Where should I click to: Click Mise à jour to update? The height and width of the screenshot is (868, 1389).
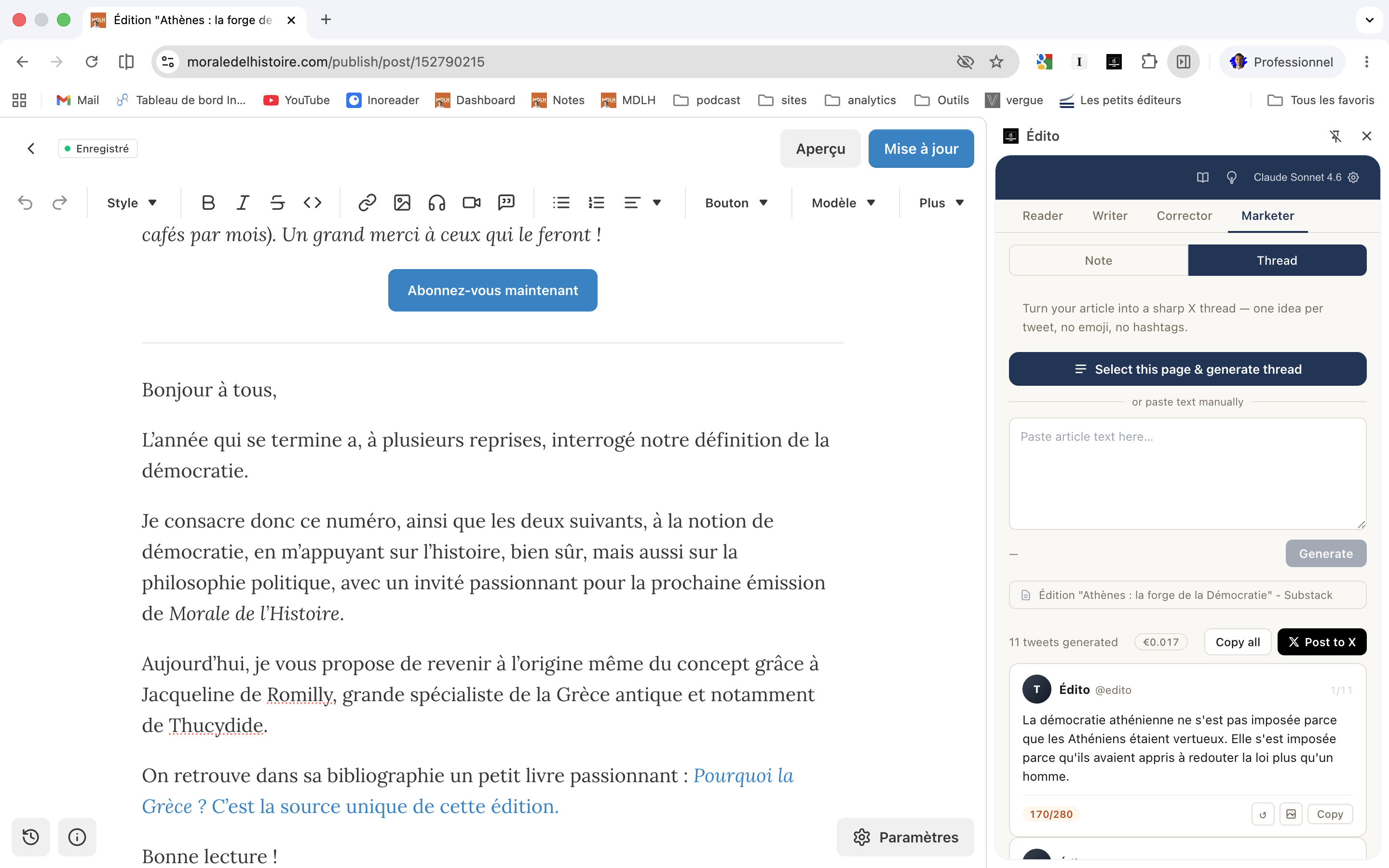(x=921, y=149)
